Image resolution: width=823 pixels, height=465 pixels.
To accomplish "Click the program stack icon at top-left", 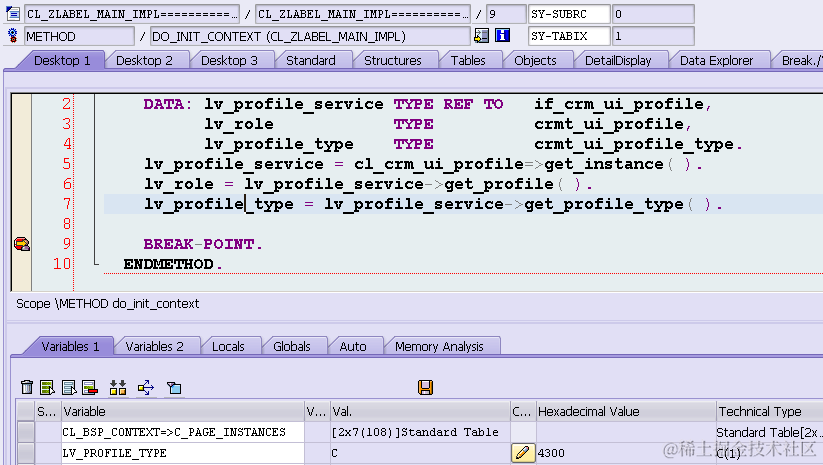I will [x=12, y=14].
